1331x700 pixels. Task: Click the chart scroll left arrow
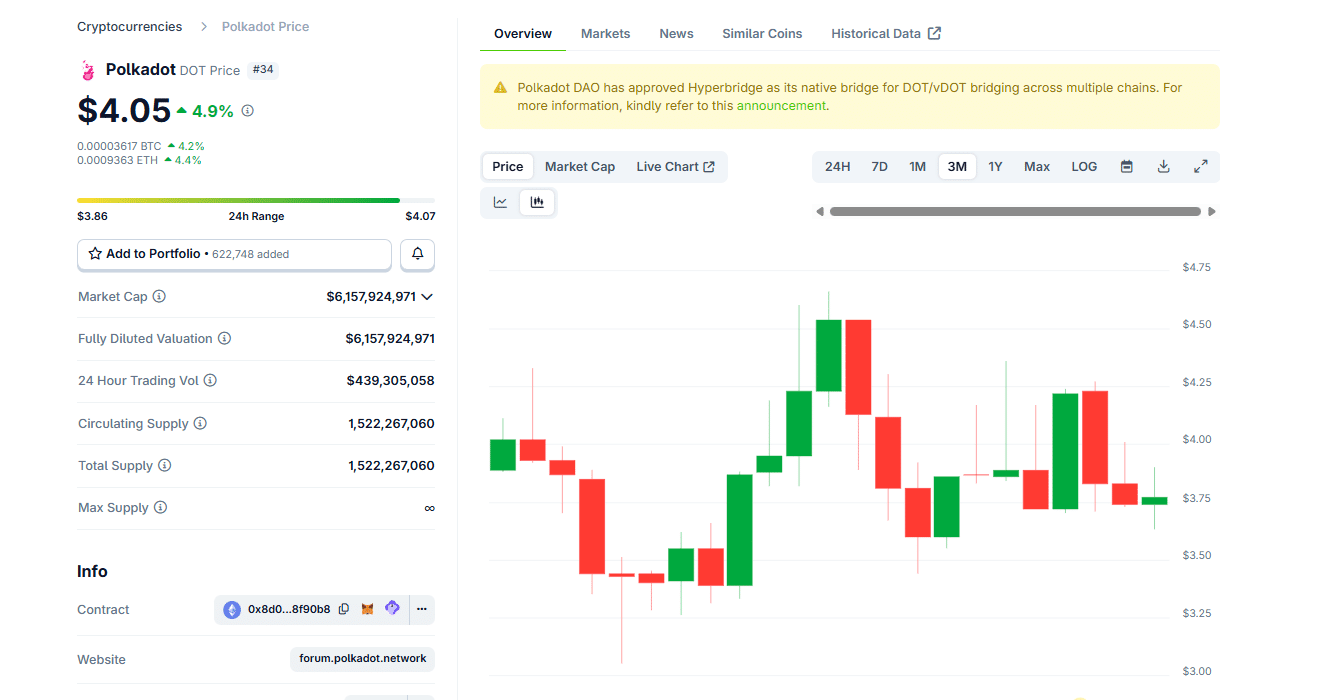(x=820, y=212)
